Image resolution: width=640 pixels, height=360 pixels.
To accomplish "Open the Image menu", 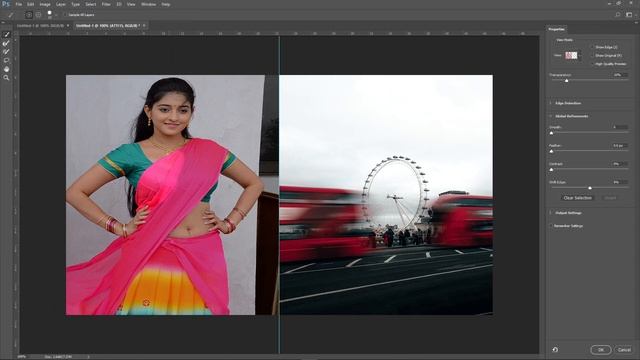I will pyautogui.click(x=45, y=4).
